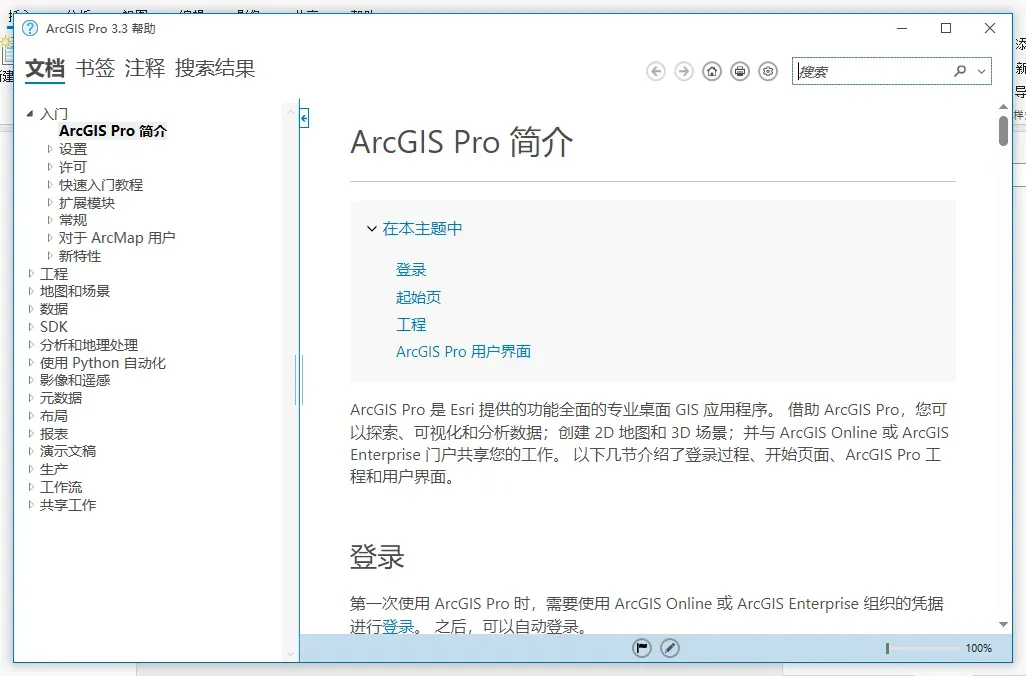The image size is (1026, 676).
Task: Open the 演示文稿 tree item
Action: pyautogui.click(x=68, y=451)
